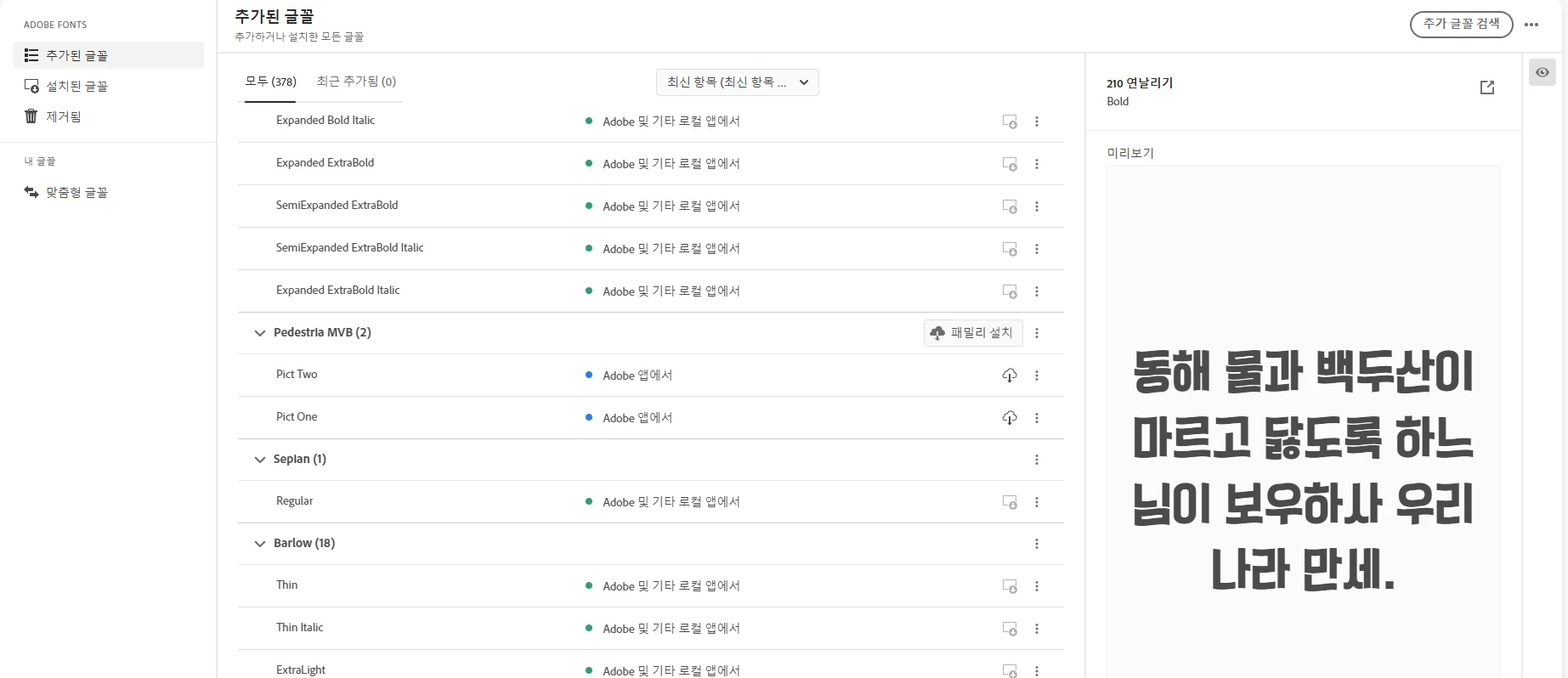1568x678 pixels.
Task: Open more options for Pedestria MVB family
Action: [1037, 333]
